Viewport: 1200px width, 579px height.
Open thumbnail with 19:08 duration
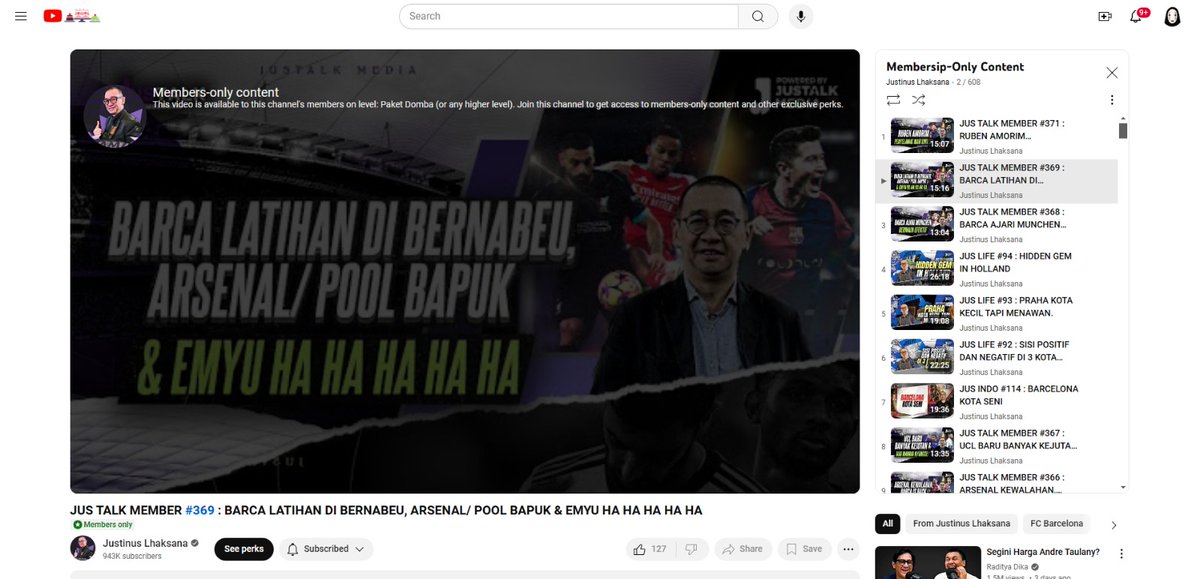click(x=921, y=312)
